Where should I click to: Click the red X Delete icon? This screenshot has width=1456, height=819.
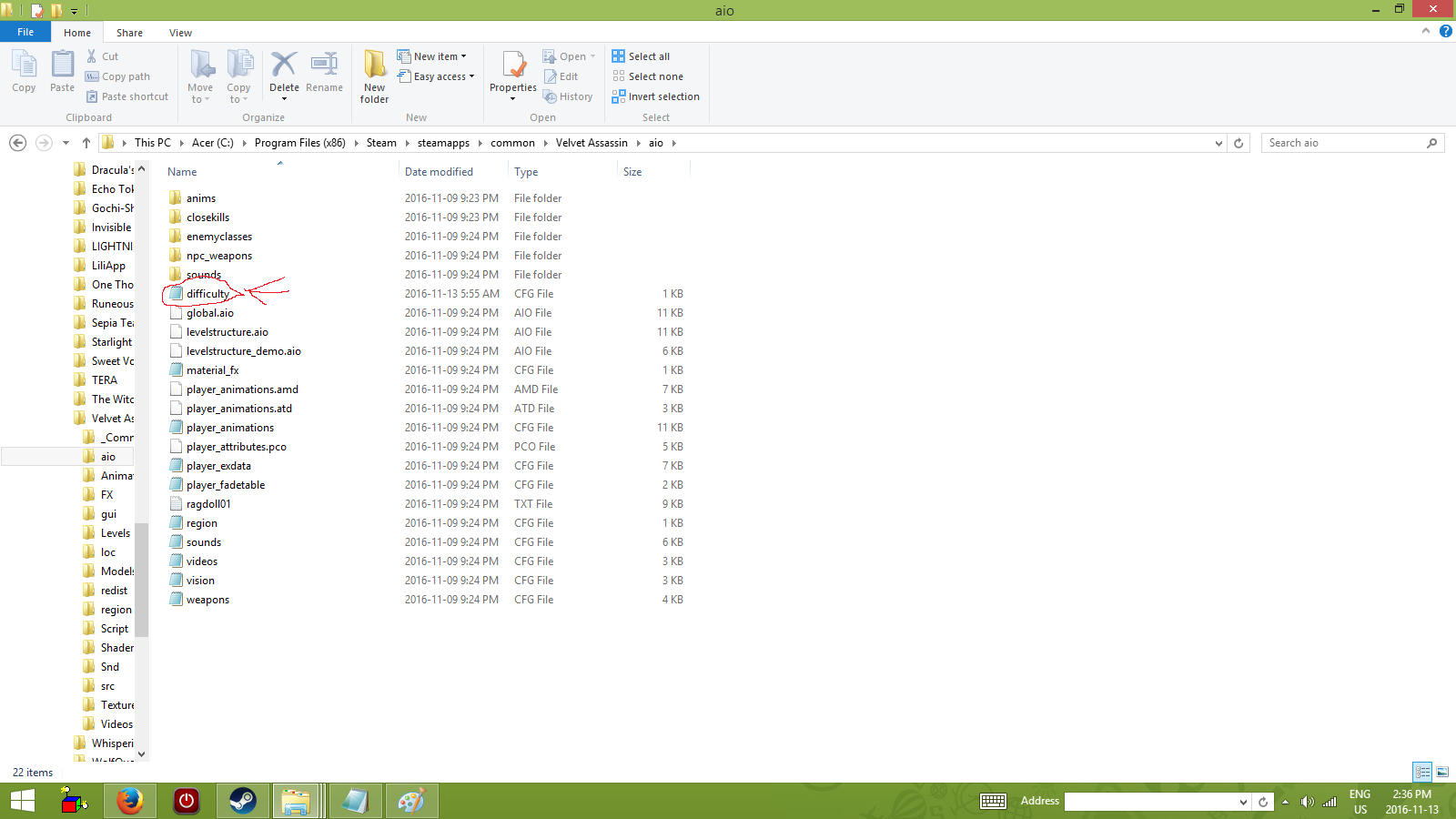pos(284,64)
